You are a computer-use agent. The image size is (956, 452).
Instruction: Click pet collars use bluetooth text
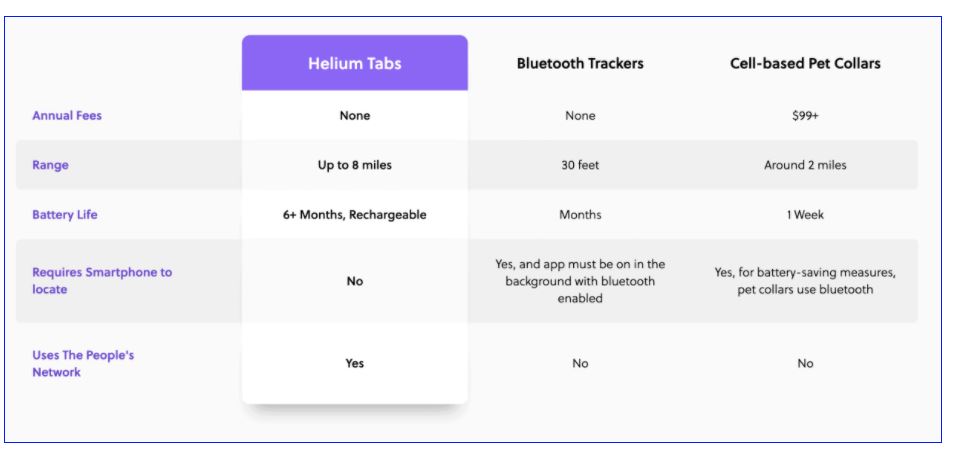(x=805, y=290)
